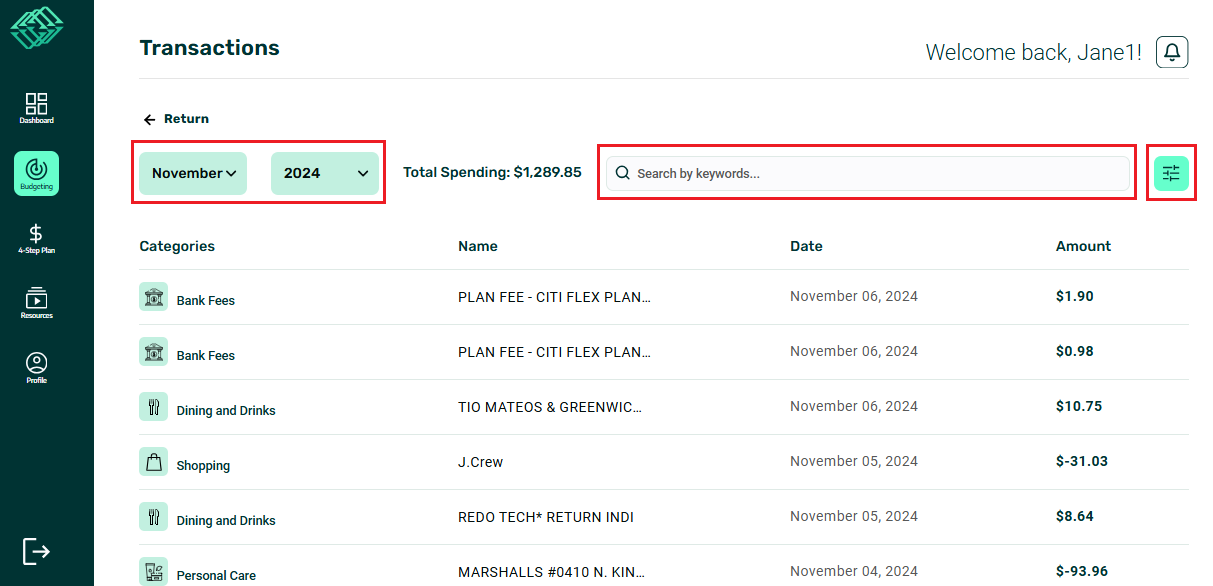Open the transaction filter options

coord(1171,172)
